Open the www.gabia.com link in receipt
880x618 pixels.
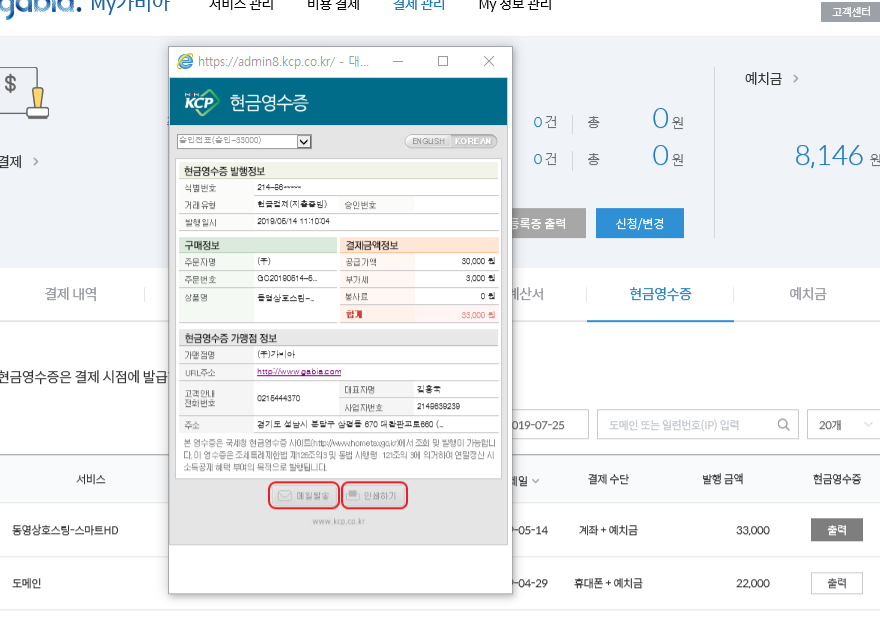point(299,372)
